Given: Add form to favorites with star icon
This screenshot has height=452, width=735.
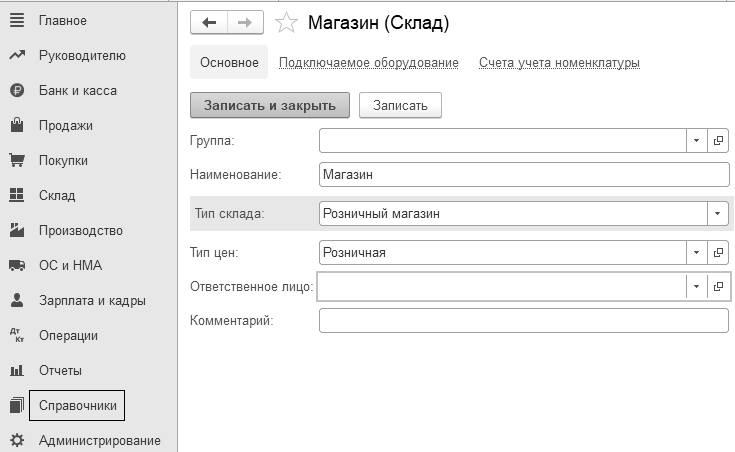Looking at the screenshot, I should [286, 22].
